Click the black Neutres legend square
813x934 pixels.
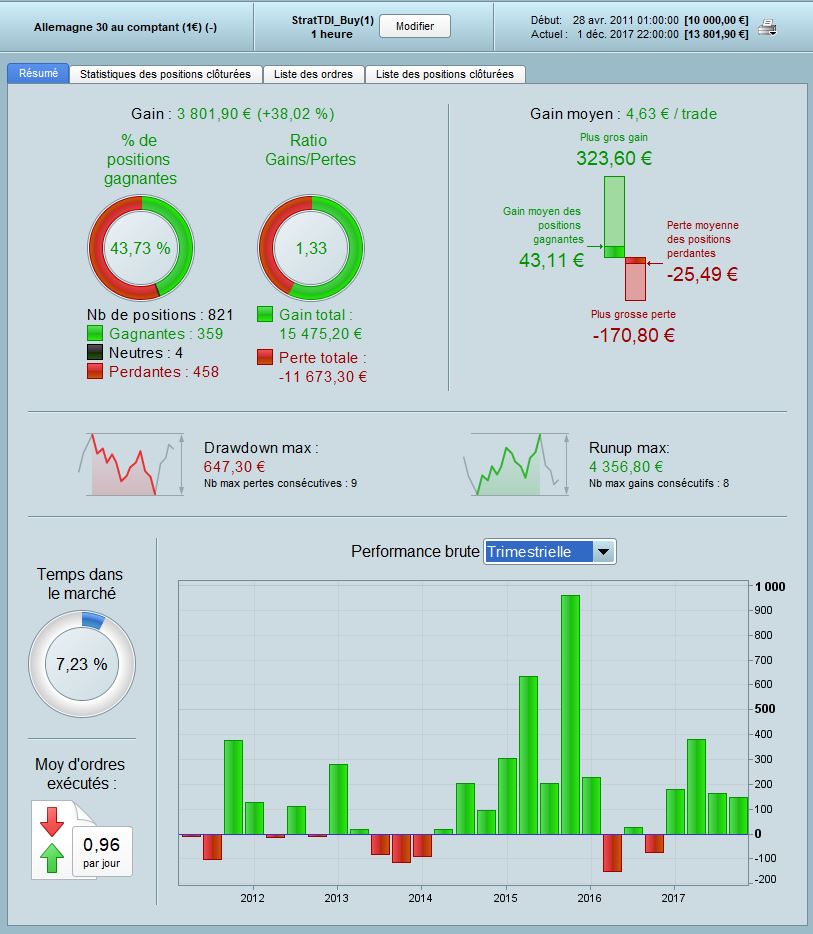[95, 352]
